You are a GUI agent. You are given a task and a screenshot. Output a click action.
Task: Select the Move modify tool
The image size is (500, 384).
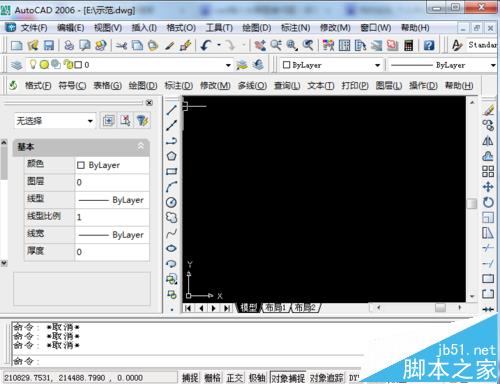click(488, 187)
